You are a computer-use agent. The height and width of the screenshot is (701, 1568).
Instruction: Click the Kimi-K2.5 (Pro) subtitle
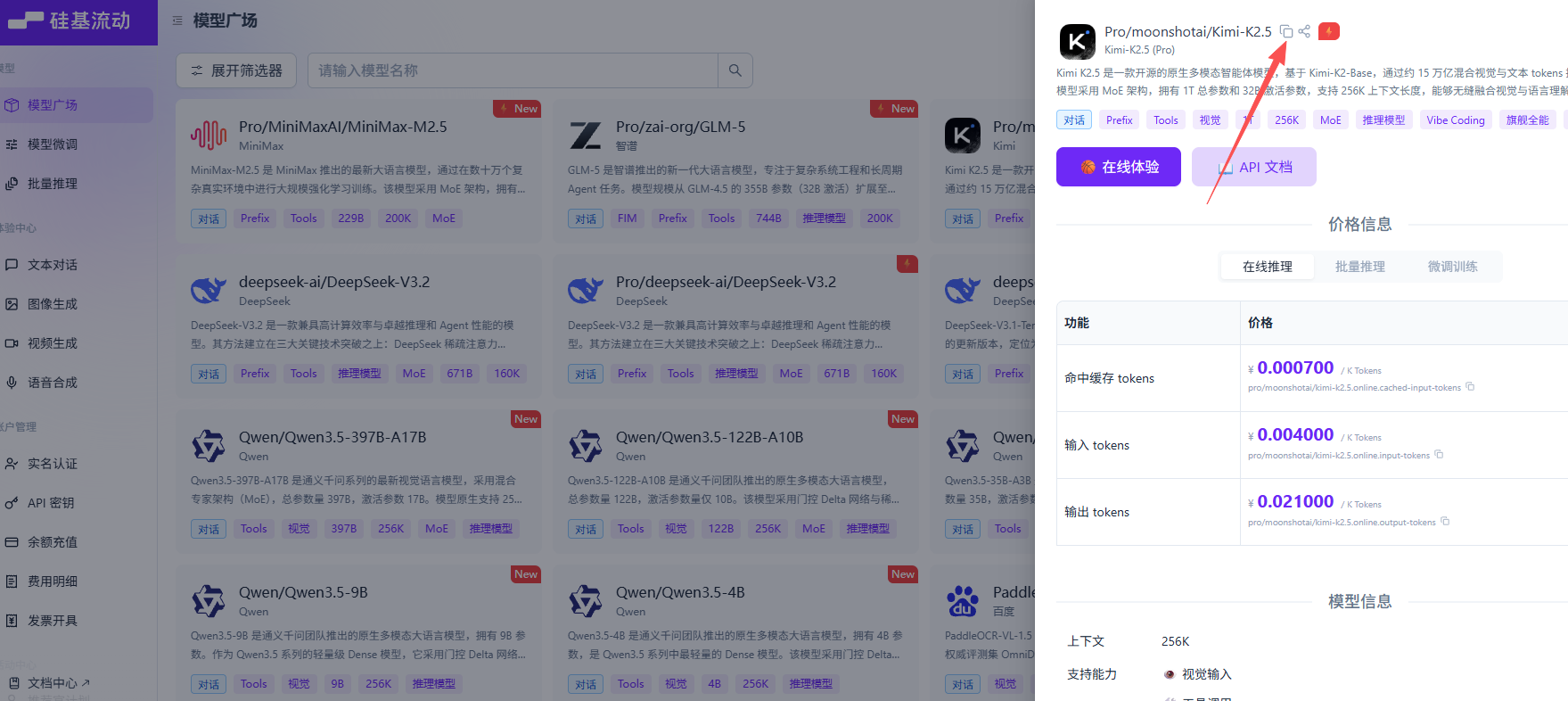[x=1139, y=50]
